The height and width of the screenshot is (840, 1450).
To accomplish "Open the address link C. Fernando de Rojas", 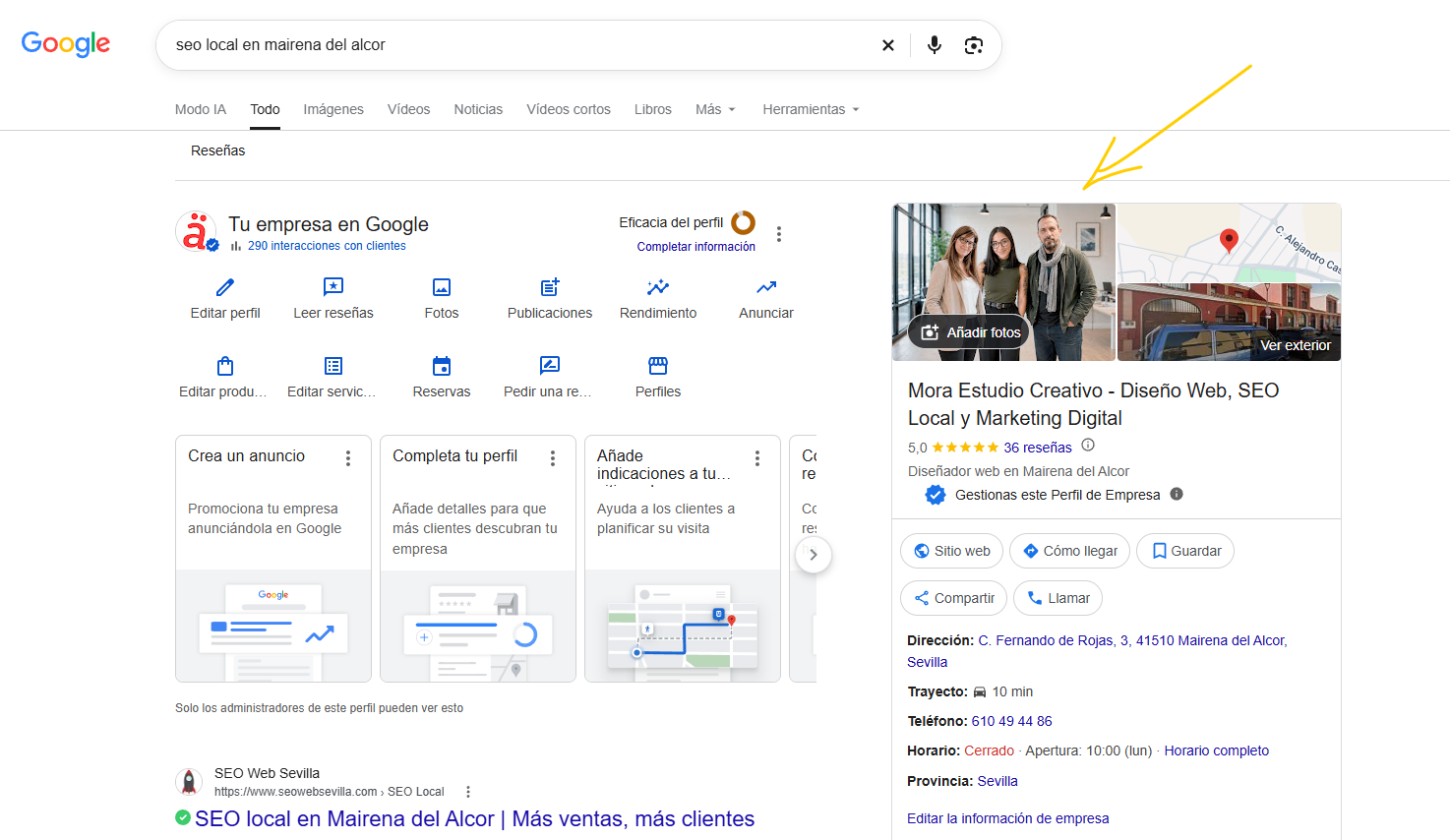I will click(1097, 651).
